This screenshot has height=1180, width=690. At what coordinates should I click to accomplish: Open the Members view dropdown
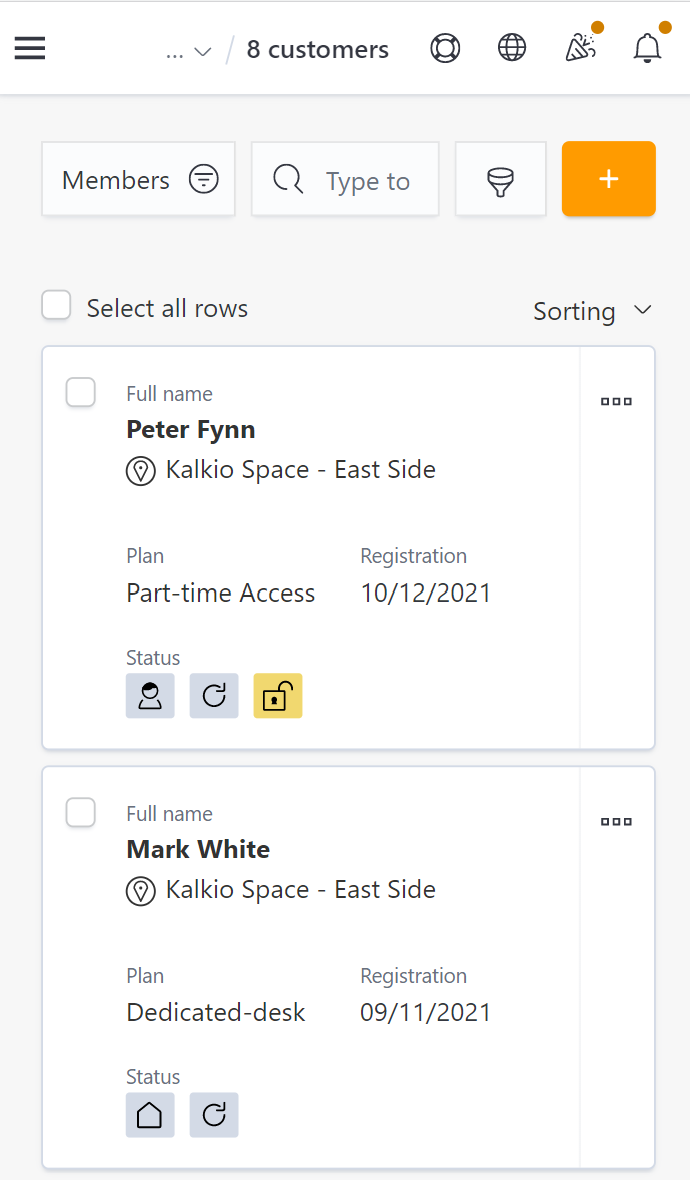138,180
